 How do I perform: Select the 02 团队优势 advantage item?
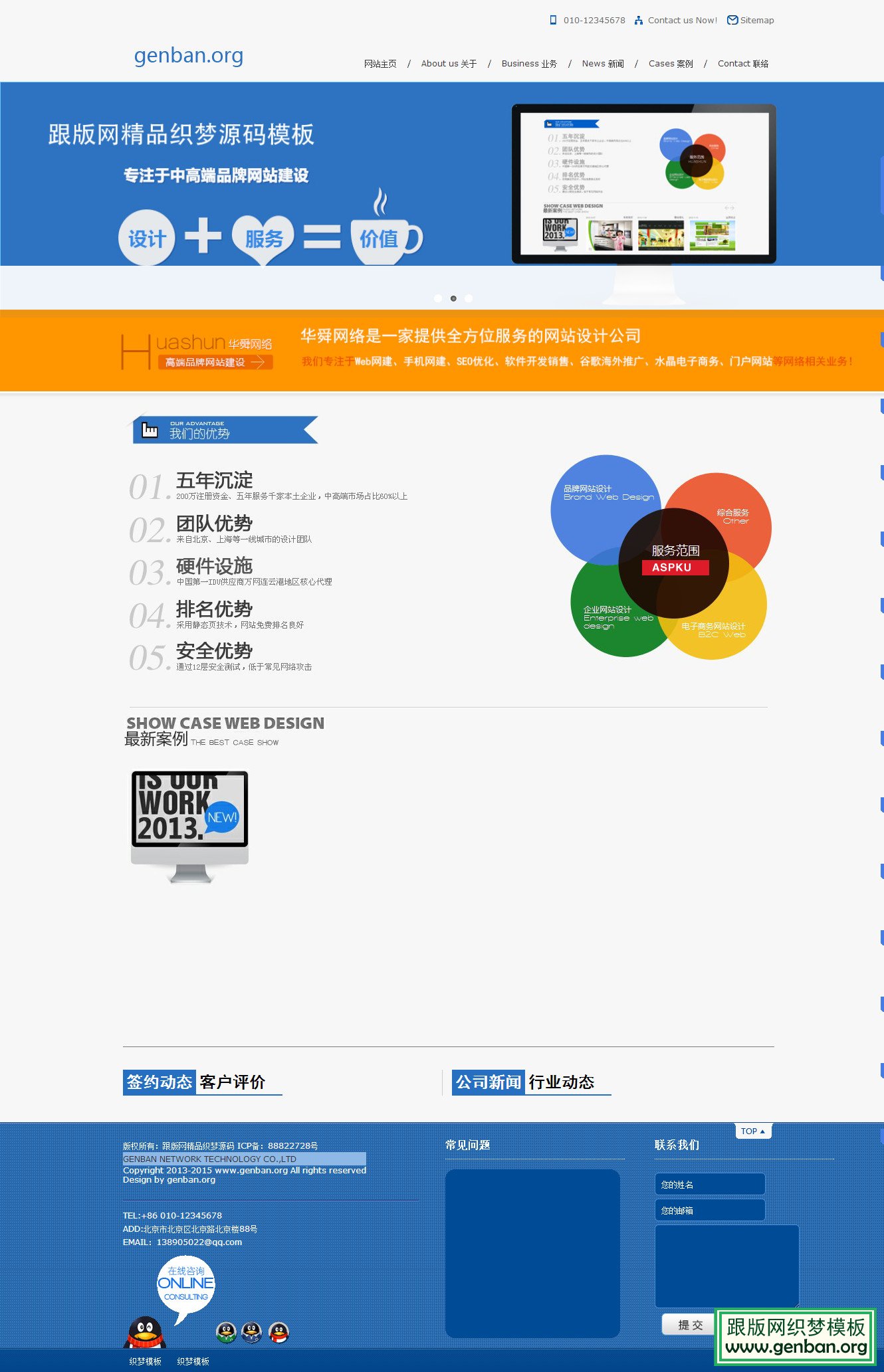(x=220, y=530)
